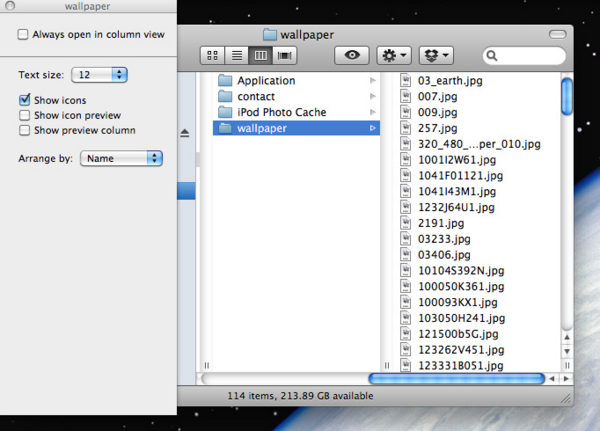The image size is (600, 431).
Task: Select file 1001I2W61.jpg
Action: coord(457,160)
